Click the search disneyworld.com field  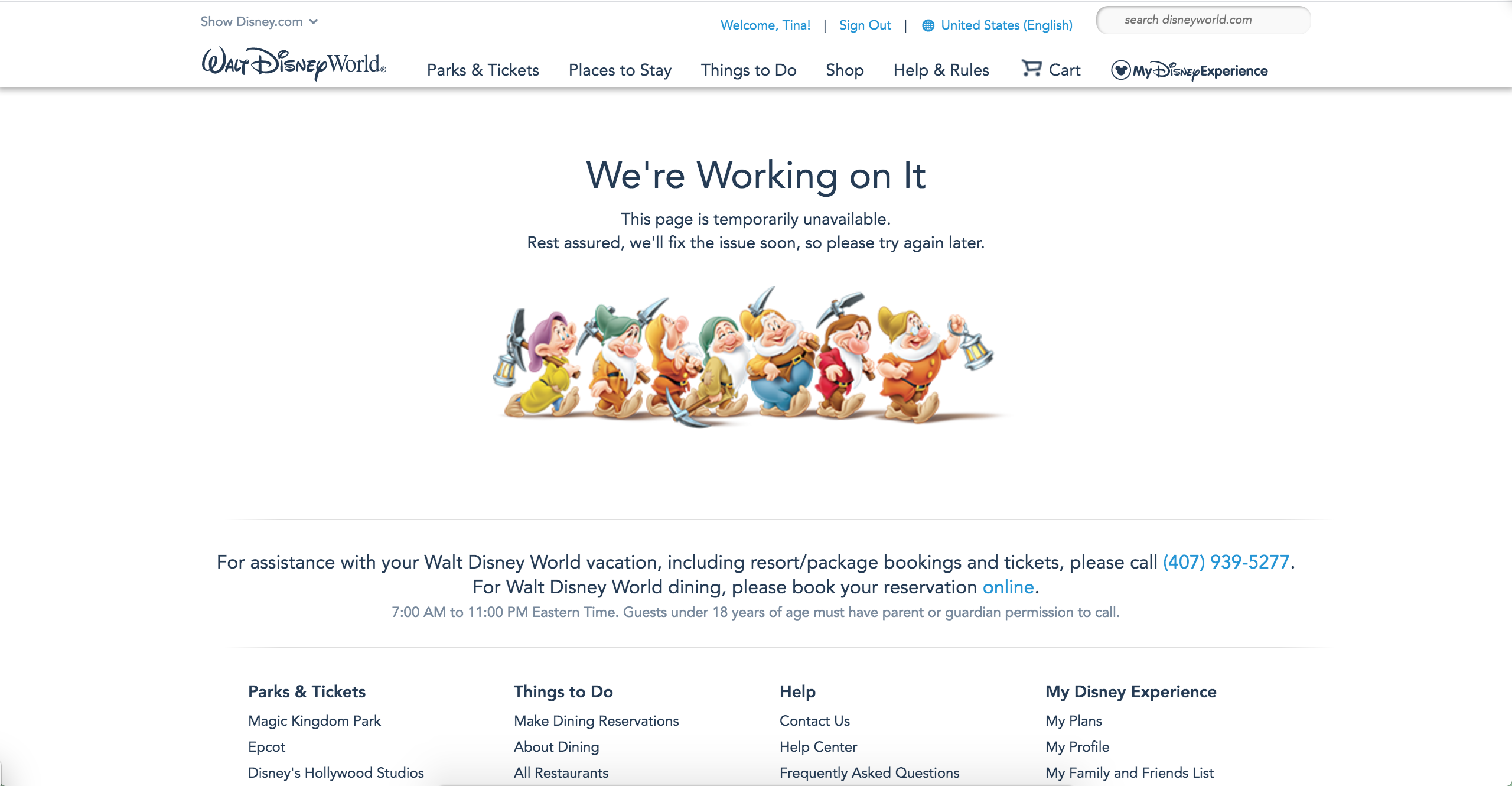(1203, 20)
